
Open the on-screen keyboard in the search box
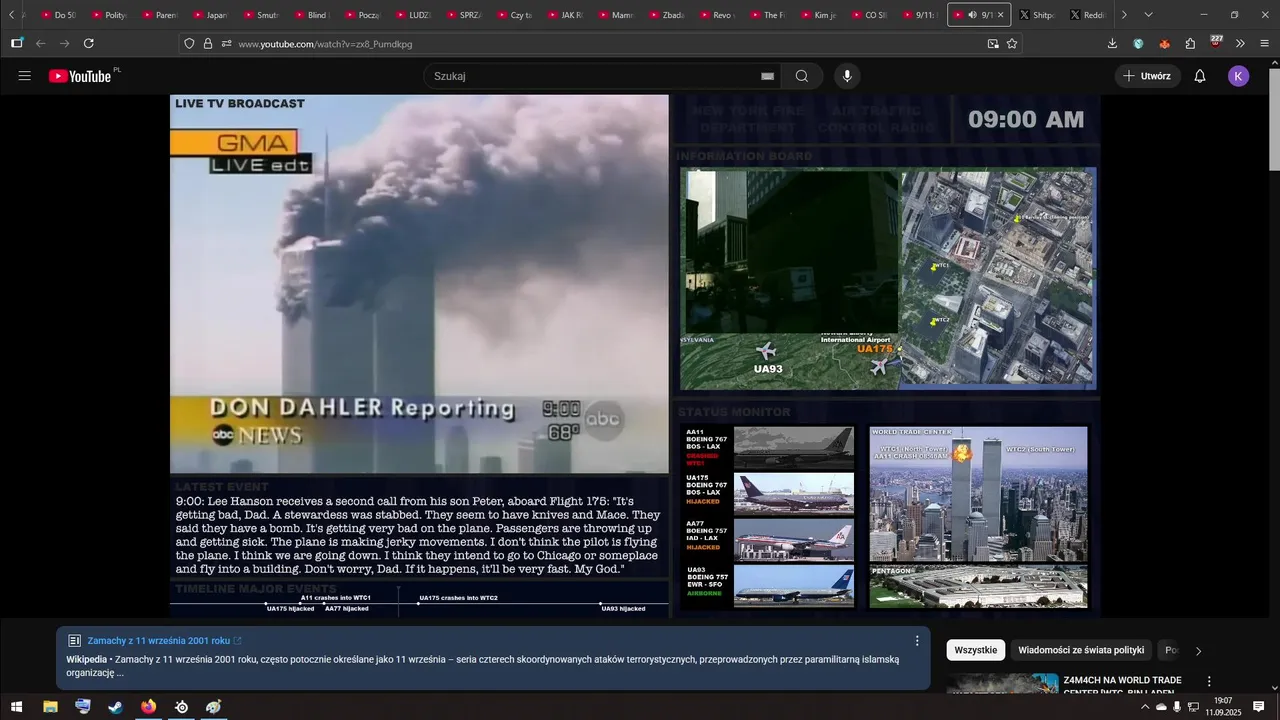[x=767, y=76]
